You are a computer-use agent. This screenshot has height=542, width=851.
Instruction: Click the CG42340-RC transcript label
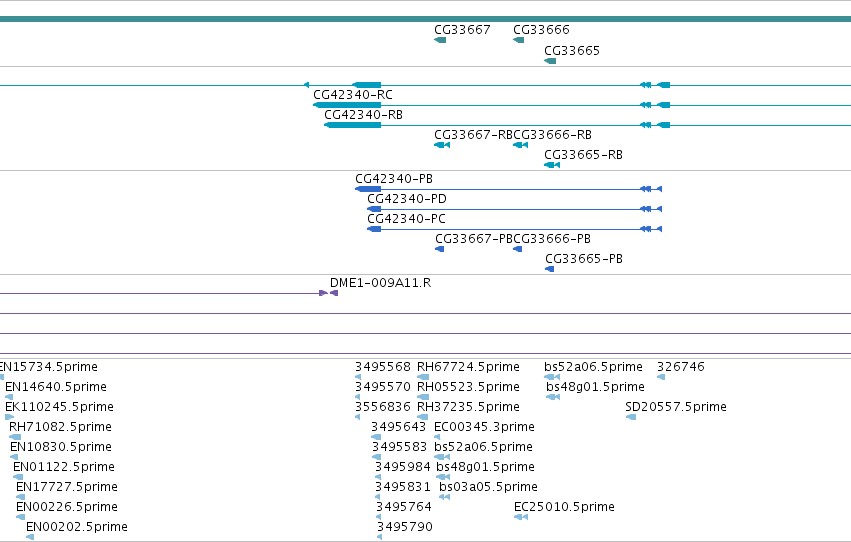(x=353, y=95)
